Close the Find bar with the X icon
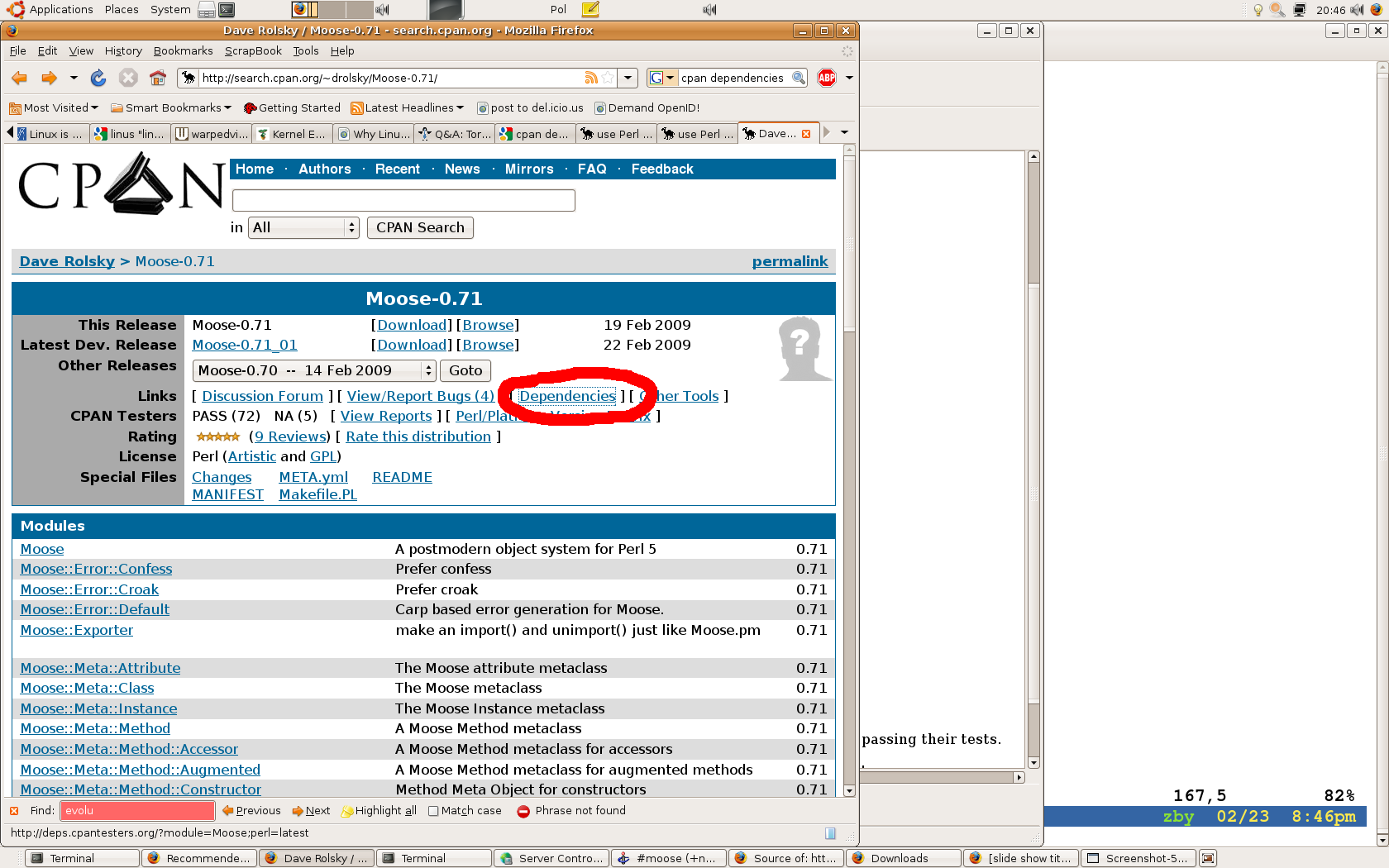Viewport: 1389px width, 868px height. [x=14, y=811]
